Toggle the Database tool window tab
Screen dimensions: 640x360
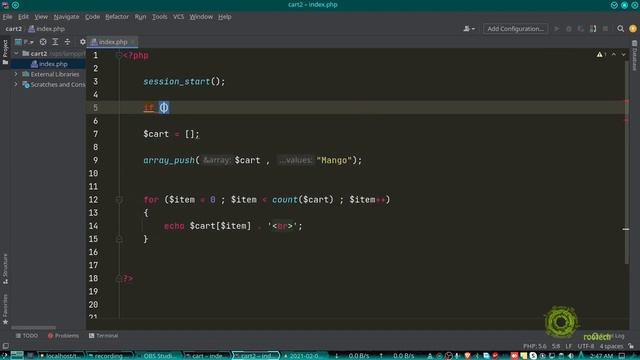tap(635, 56)
